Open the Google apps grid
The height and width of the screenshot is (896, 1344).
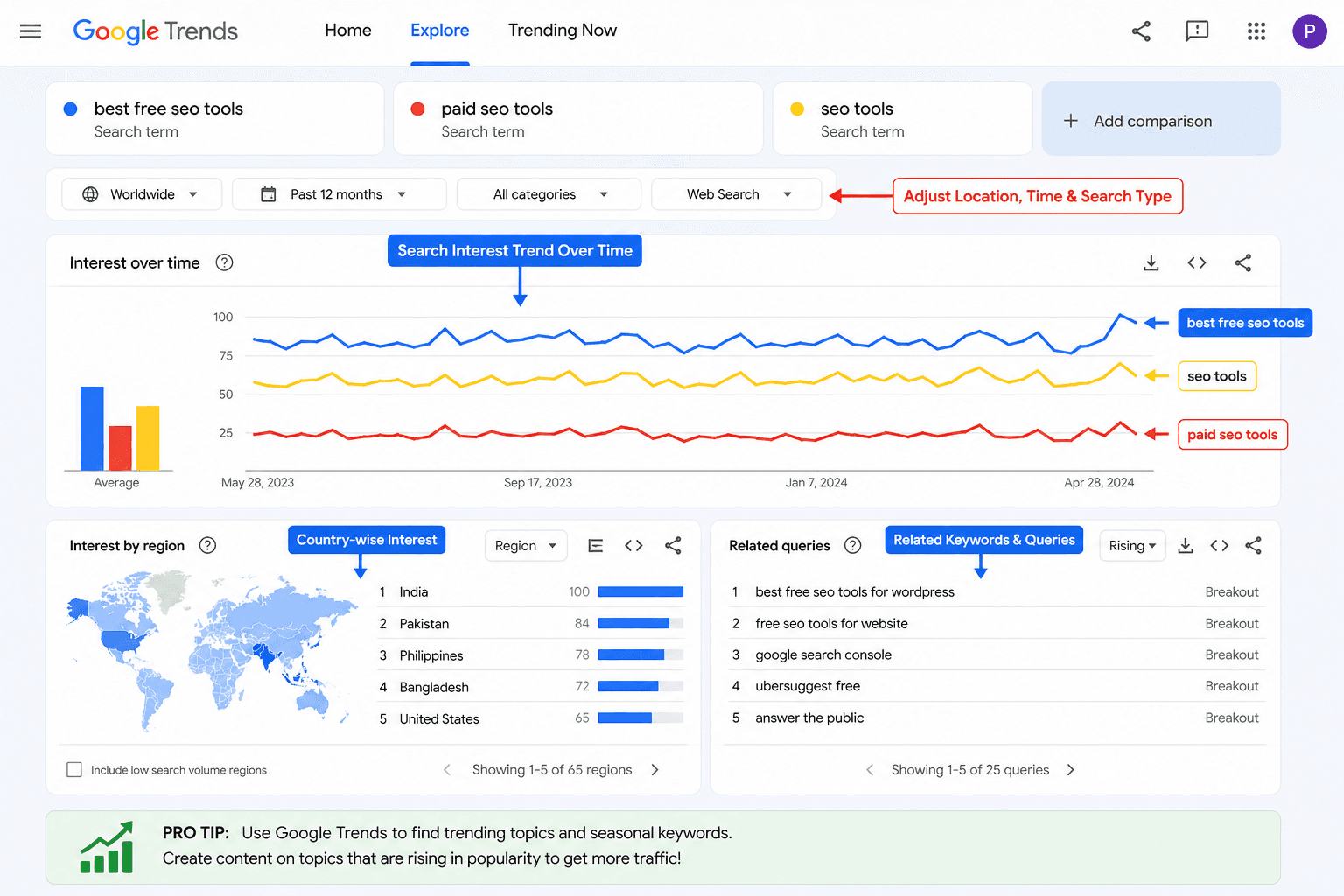pyautogui.click(x=1256, y=31)
